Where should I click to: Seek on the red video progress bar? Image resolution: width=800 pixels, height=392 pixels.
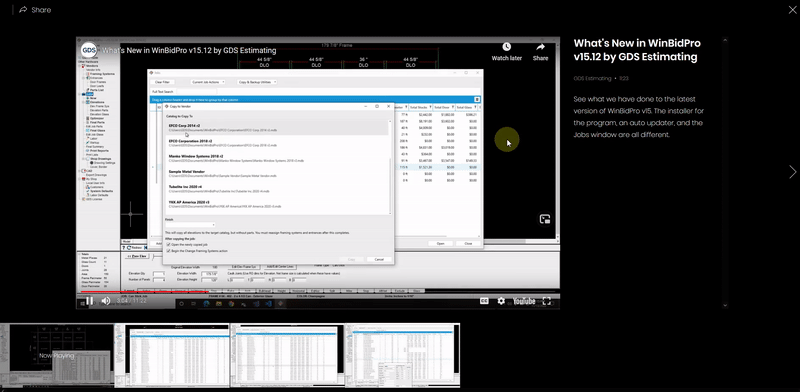click(x=317, y=292)
